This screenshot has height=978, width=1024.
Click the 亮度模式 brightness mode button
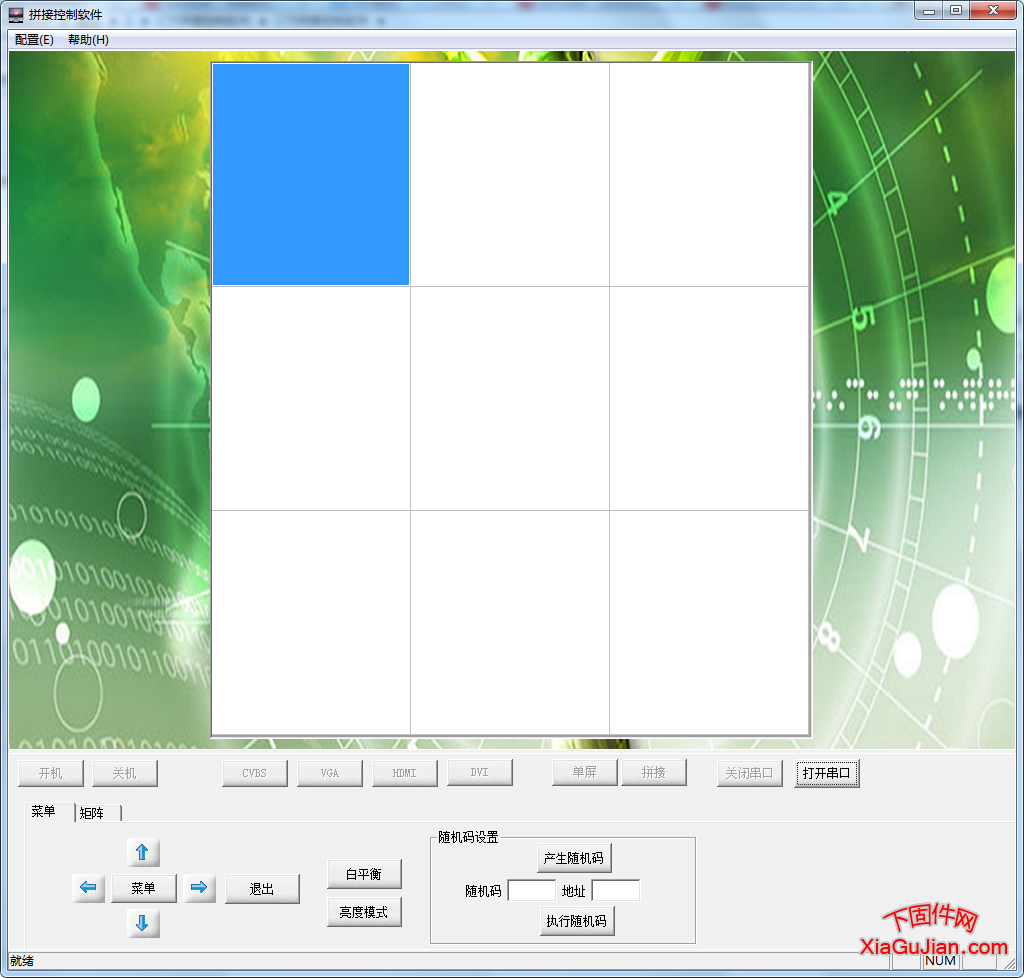pyautogui.click(x=364, y=913)
